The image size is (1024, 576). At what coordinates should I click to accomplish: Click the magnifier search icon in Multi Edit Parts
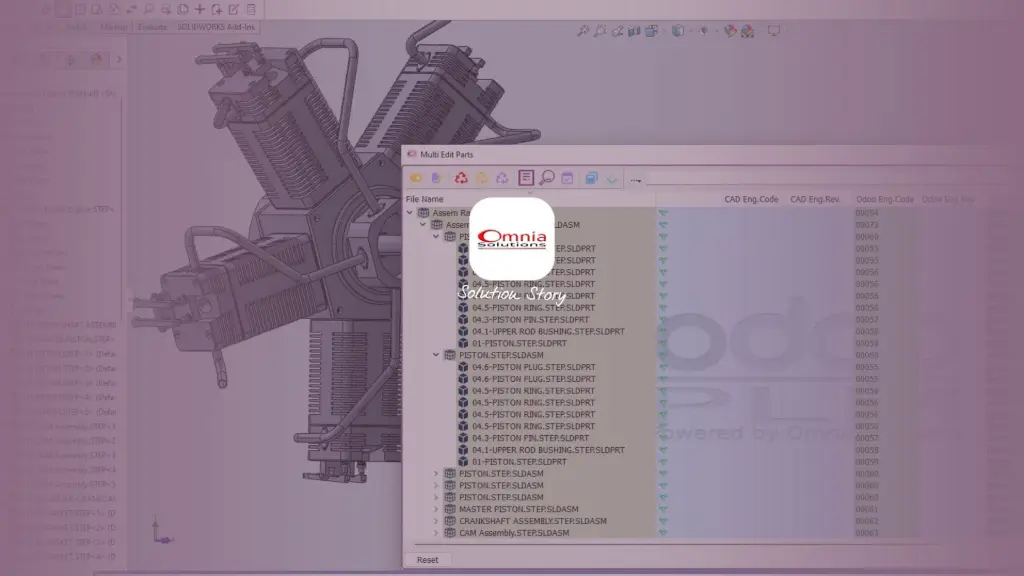coord(547,178)
